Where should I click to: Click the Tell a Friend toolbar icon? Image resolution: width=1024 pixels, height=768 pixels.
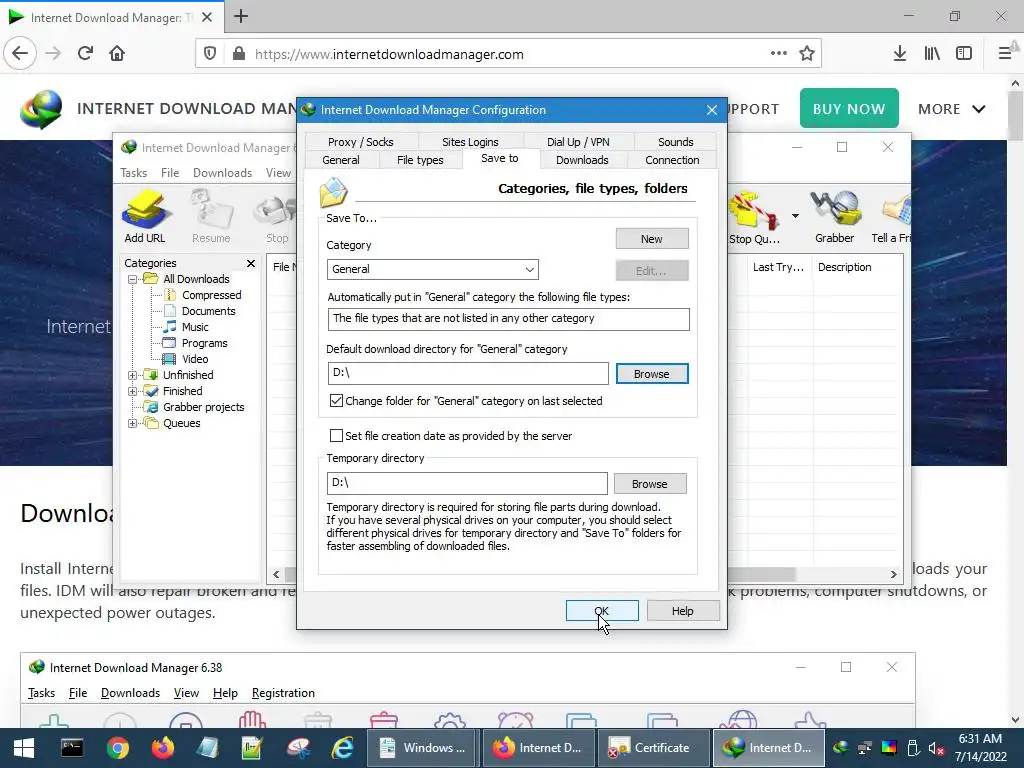[892, 217]
